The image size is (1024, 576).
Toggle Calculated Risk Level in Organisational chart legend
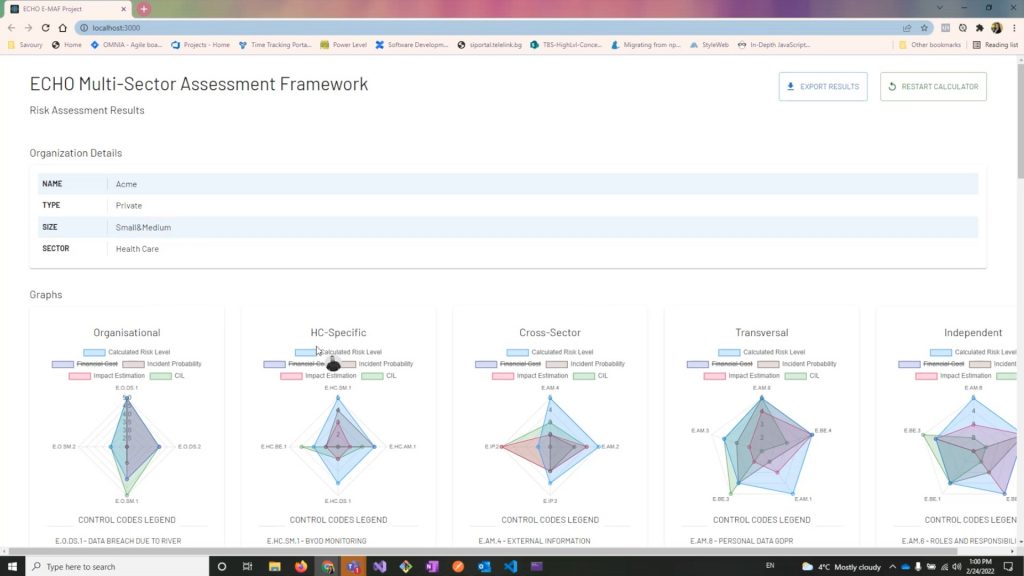pos(127,352)
